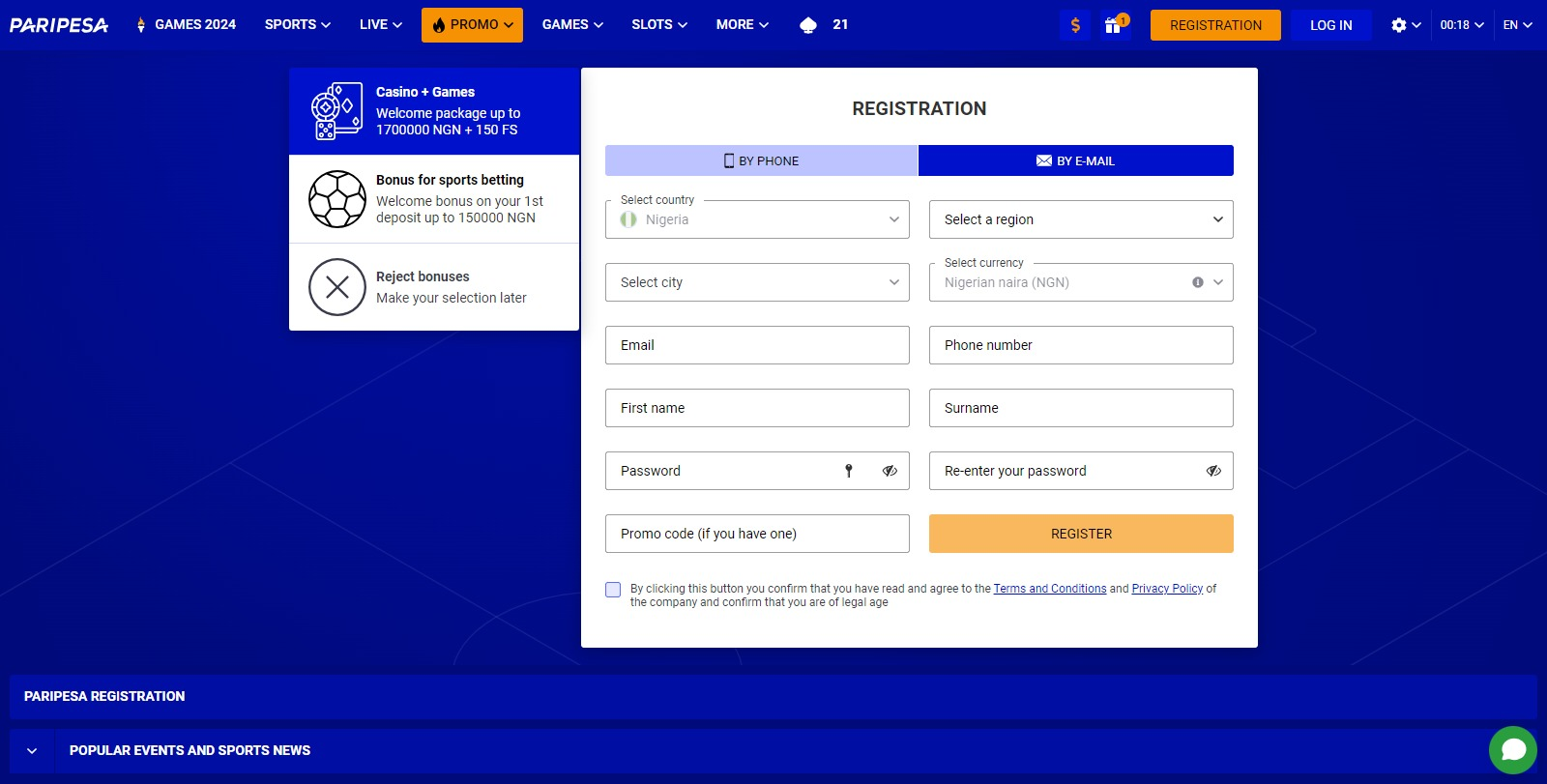
Task: Click the Paripesa Registration section bar
Action: coord(773,697)
